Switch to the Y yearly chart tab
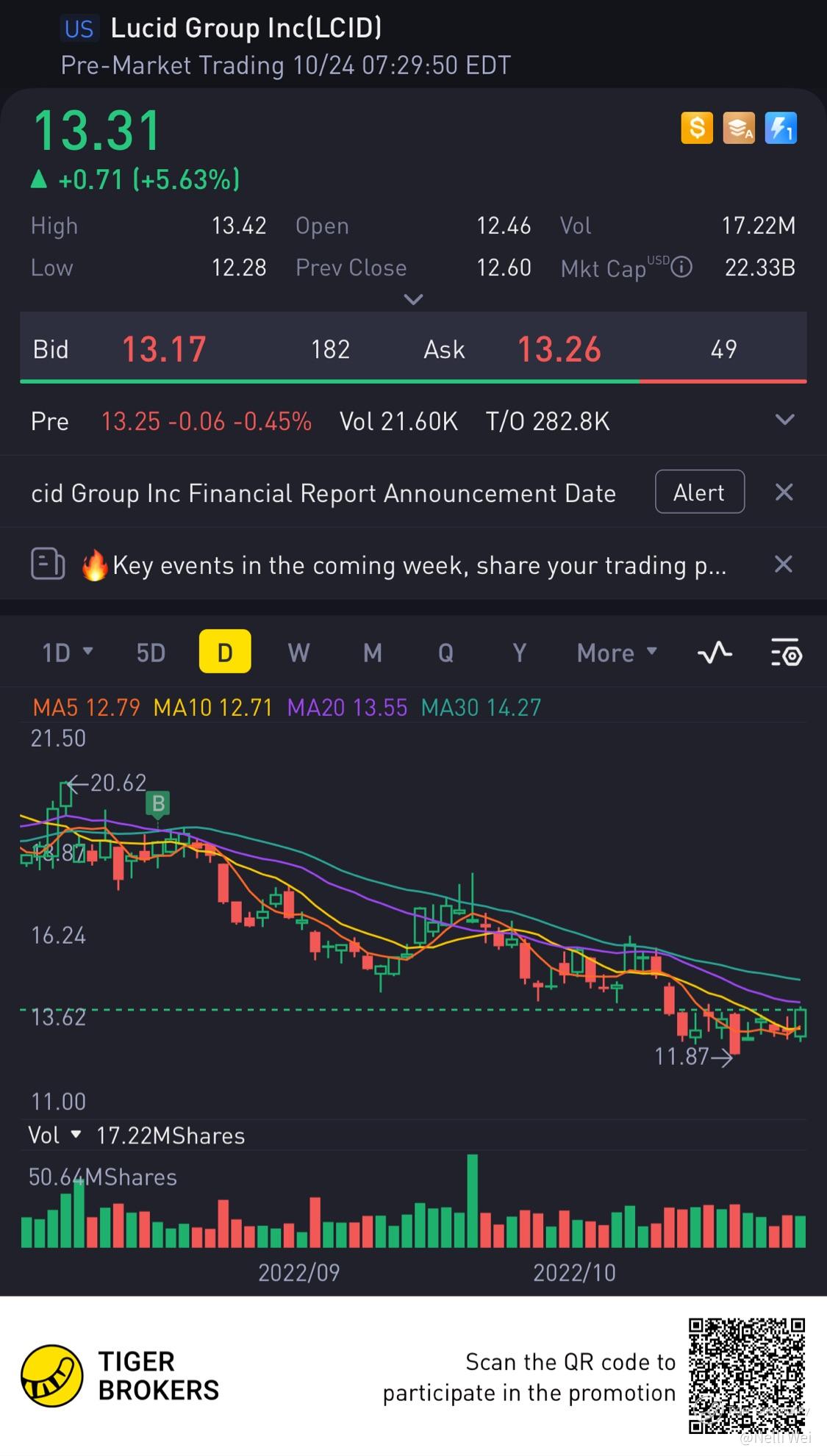 click(x=519, y=653)
